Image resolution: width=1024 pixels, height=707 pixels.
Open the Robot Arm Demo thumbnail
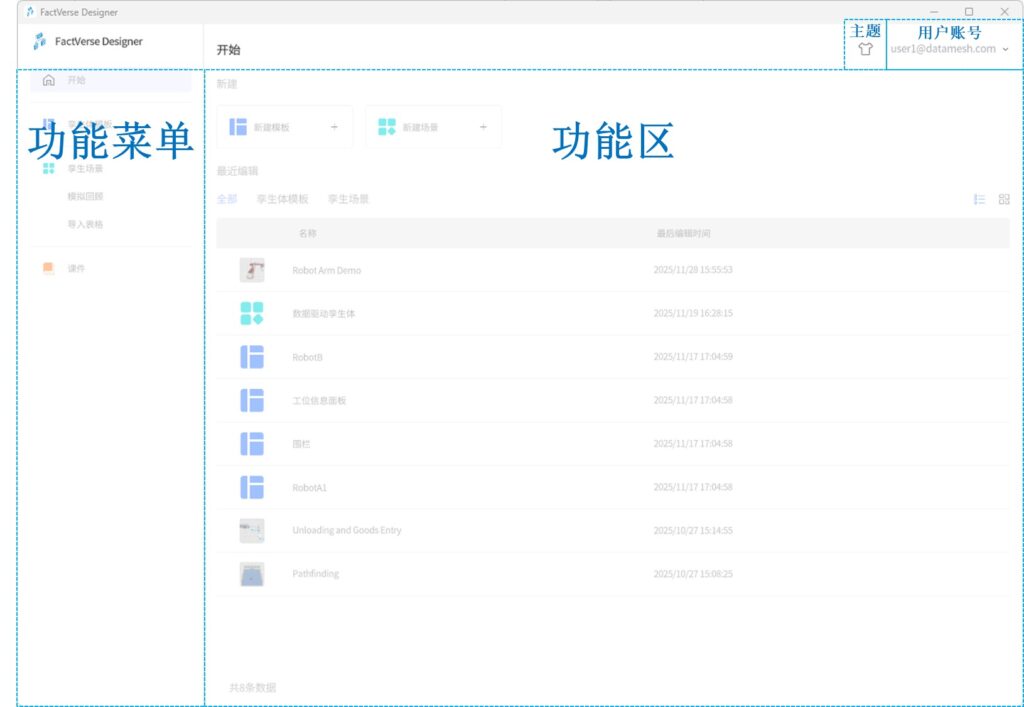(252, 270)
